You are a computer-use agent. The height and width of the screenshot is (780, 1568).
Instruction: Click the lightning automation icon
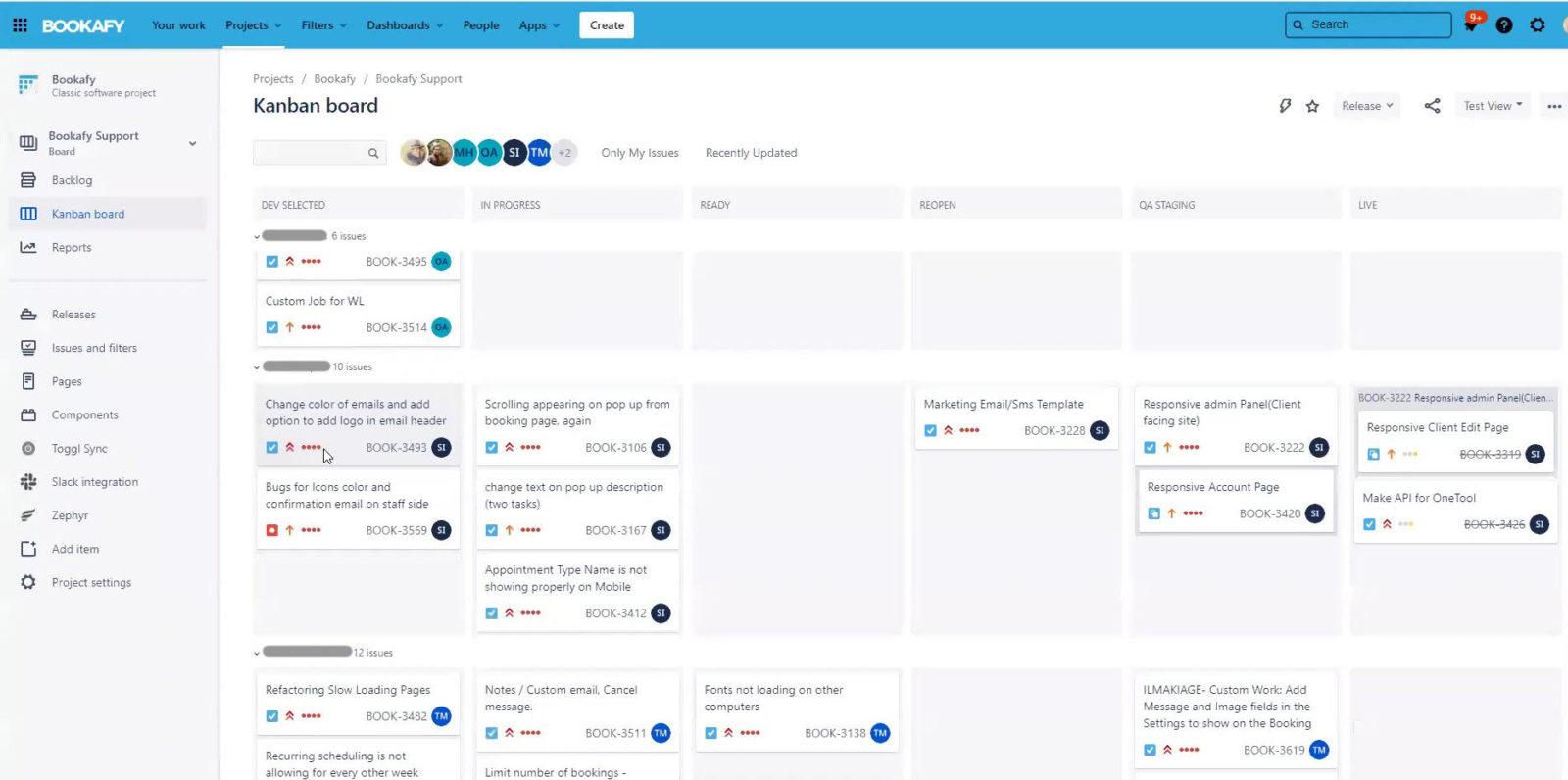click(1285, 106)
